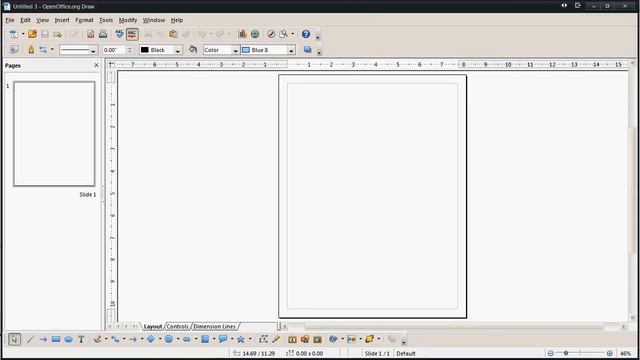Click the zoom in plus button
This screenshot has width=640, height=360.
pos(609,353)
